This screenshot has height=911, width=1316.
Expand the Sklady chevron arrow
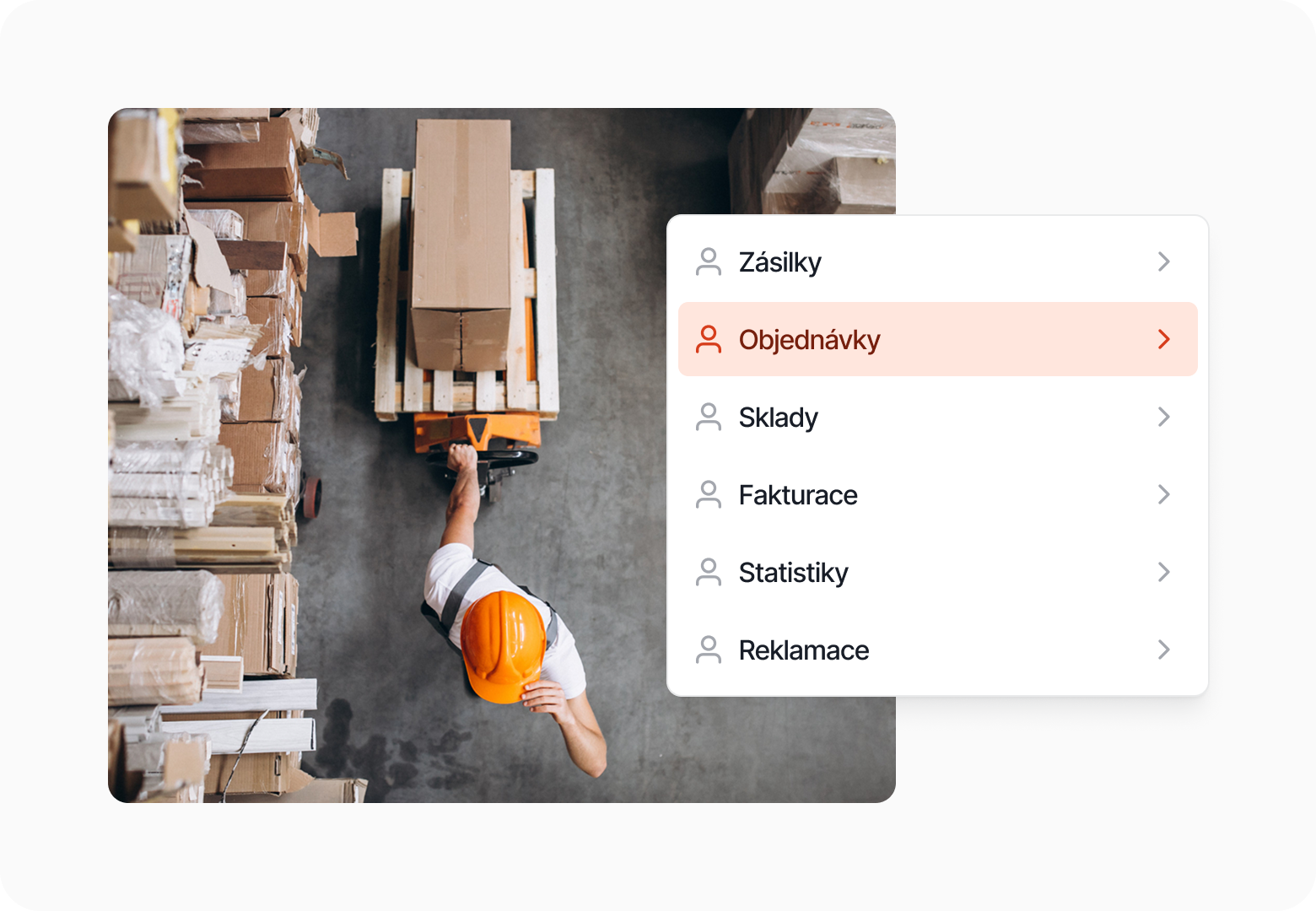coord(1164,417)
